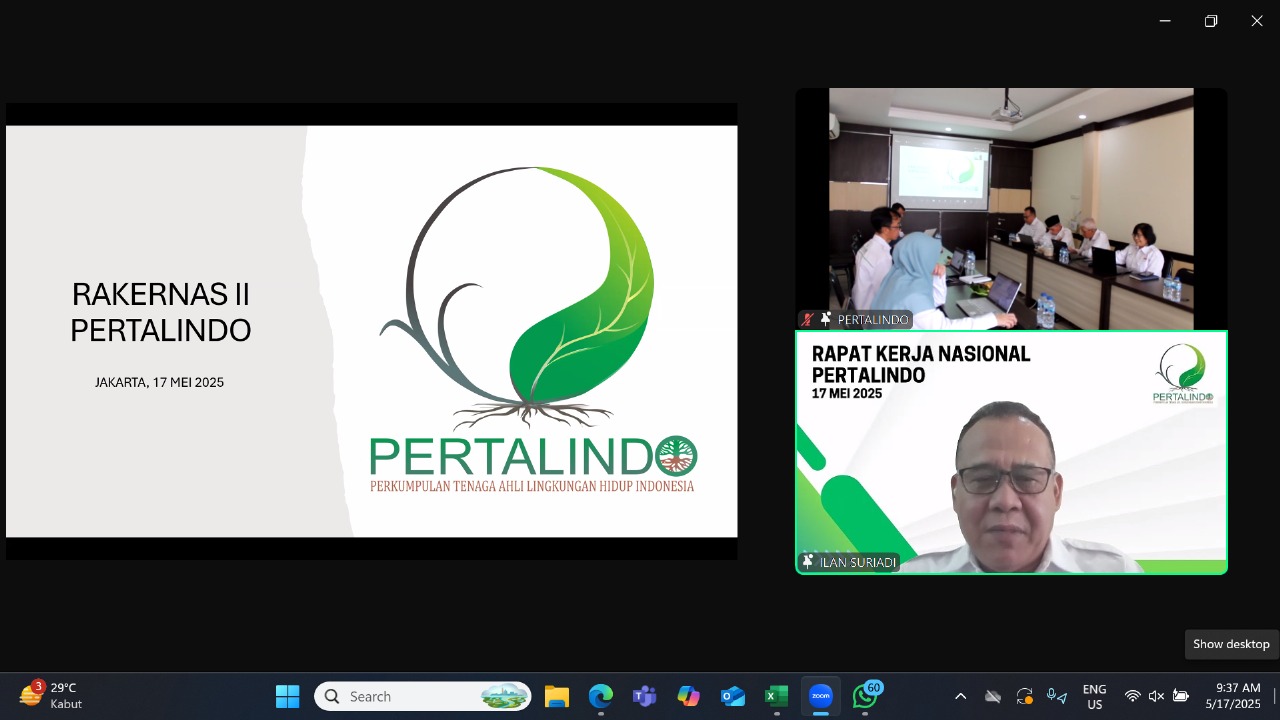
Task: Open Outlook mail in the taskbar
Action: point(733,696)
